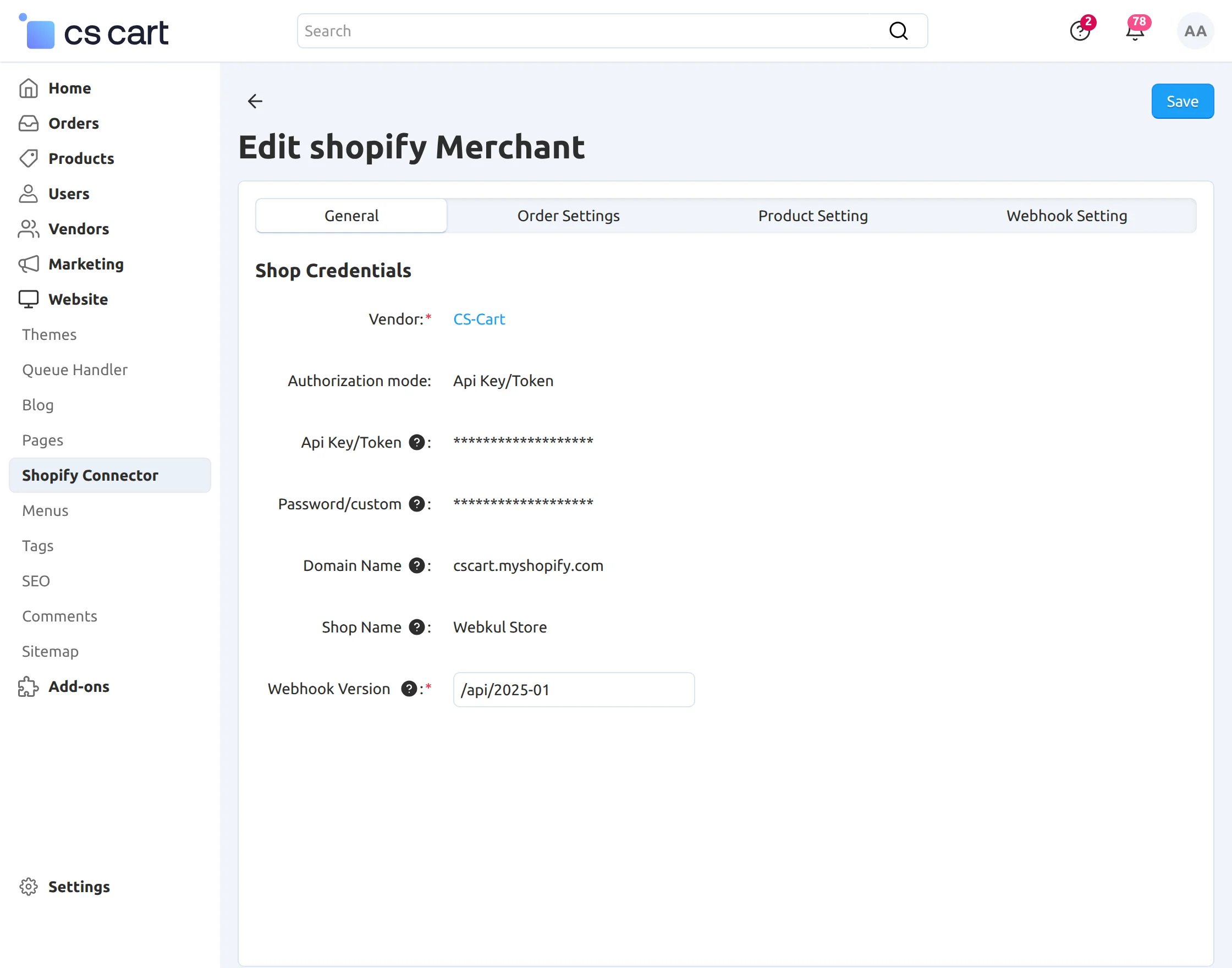Viewport: 1232px width, 968px height.
Task: Open the help center icon with badge
Action: tap(1080, 32)
